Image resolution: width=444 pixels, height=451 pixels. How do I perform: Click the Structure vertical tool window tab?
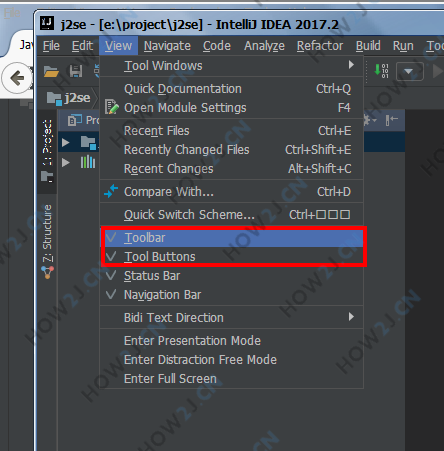tap(47, 241)
